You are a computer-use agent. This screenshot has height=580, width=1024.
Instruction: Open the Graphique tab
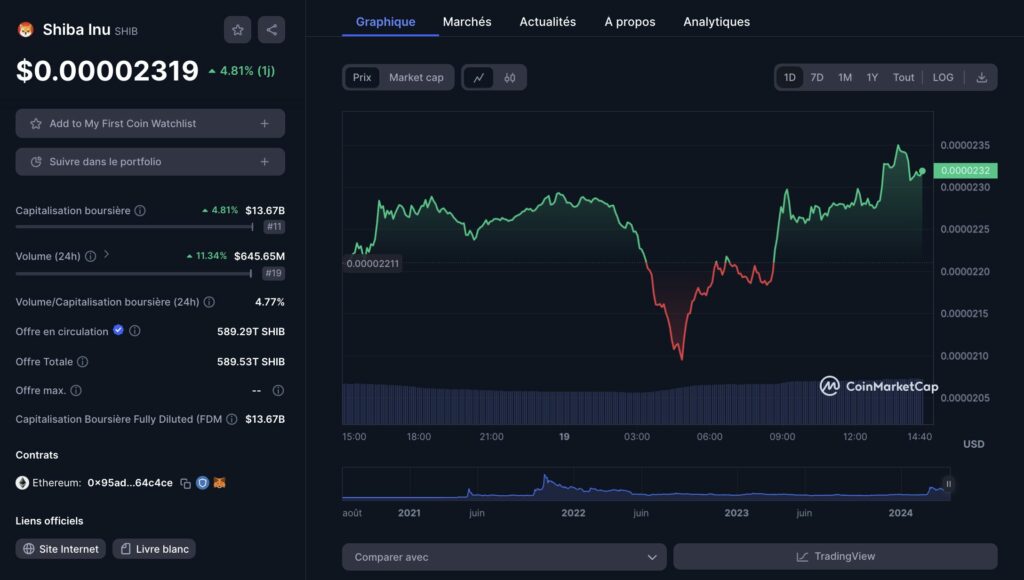[x=385, y=22]
